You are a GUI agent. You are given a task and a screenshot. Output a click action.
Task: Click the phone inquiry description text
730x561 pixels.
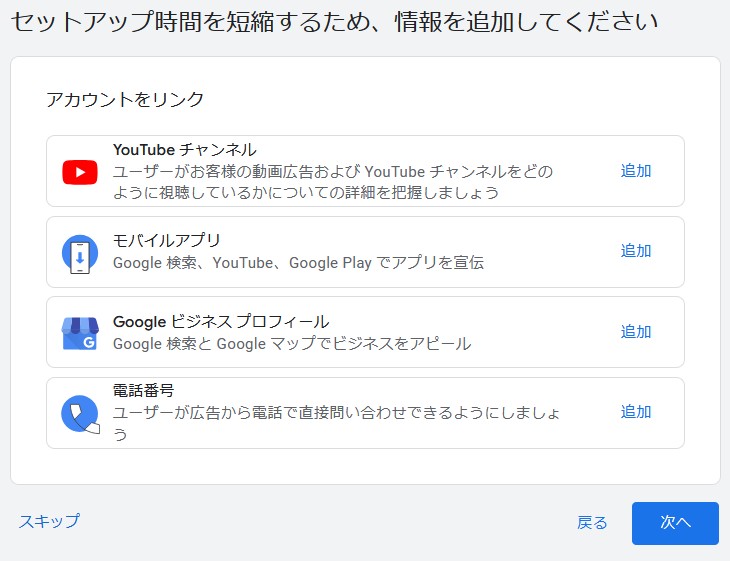[336, 423]
